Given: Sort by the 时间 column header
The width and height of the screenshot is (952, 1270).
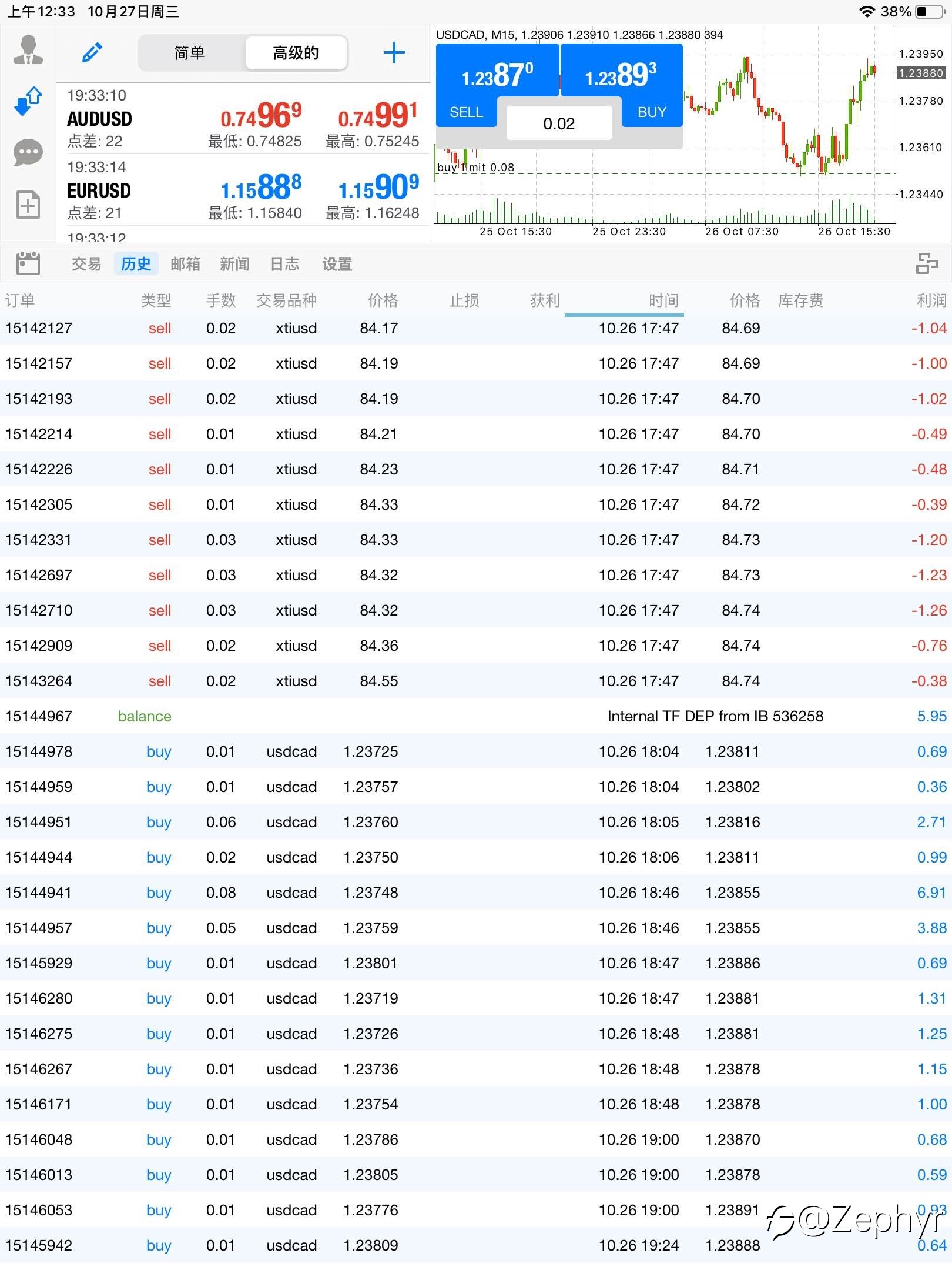Looking at the screenshot, I should [x=663, y=300].
